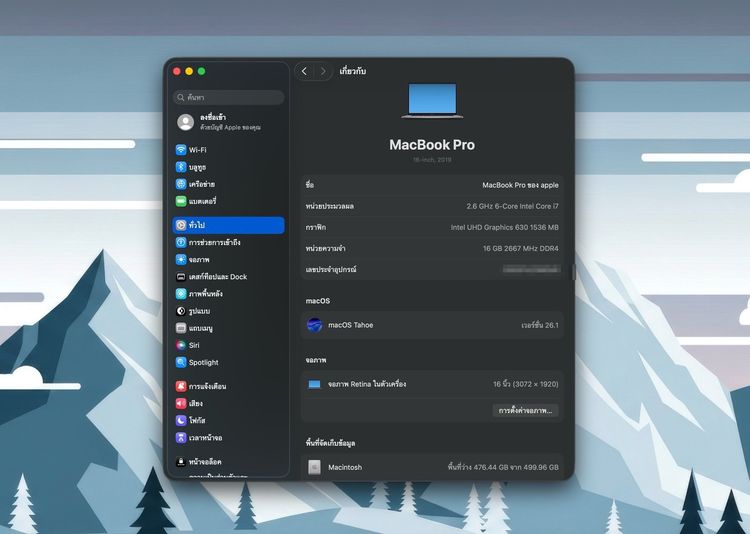Screen dimensions: 750x534
Task: Open Accessibility icon in sidebar
Action: 181,242
